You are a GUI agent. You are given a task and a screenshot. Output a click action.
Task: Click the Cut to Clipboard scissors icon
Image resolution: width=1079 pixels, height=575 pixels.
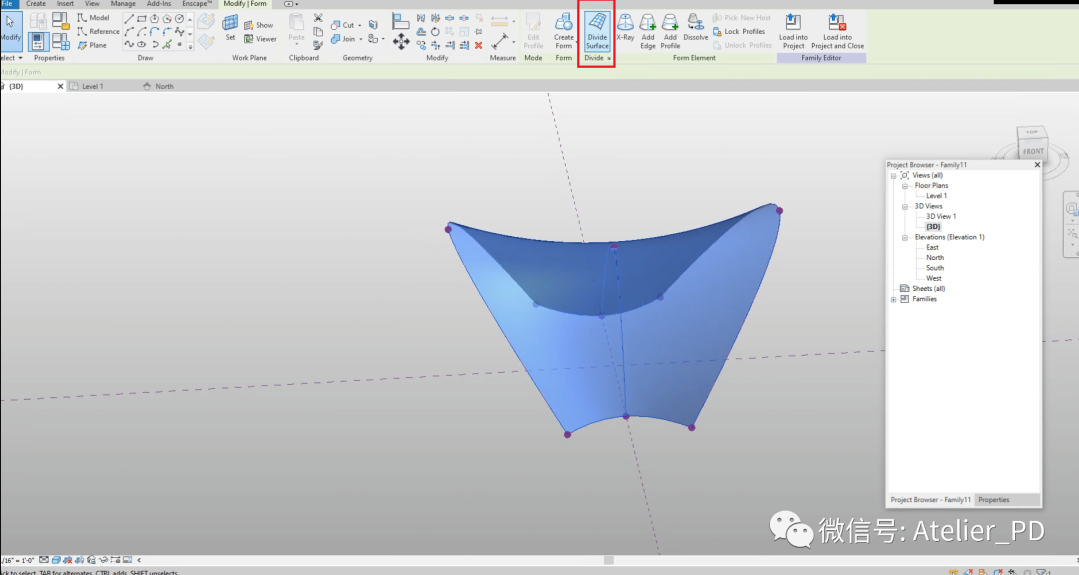coord(318,18)
